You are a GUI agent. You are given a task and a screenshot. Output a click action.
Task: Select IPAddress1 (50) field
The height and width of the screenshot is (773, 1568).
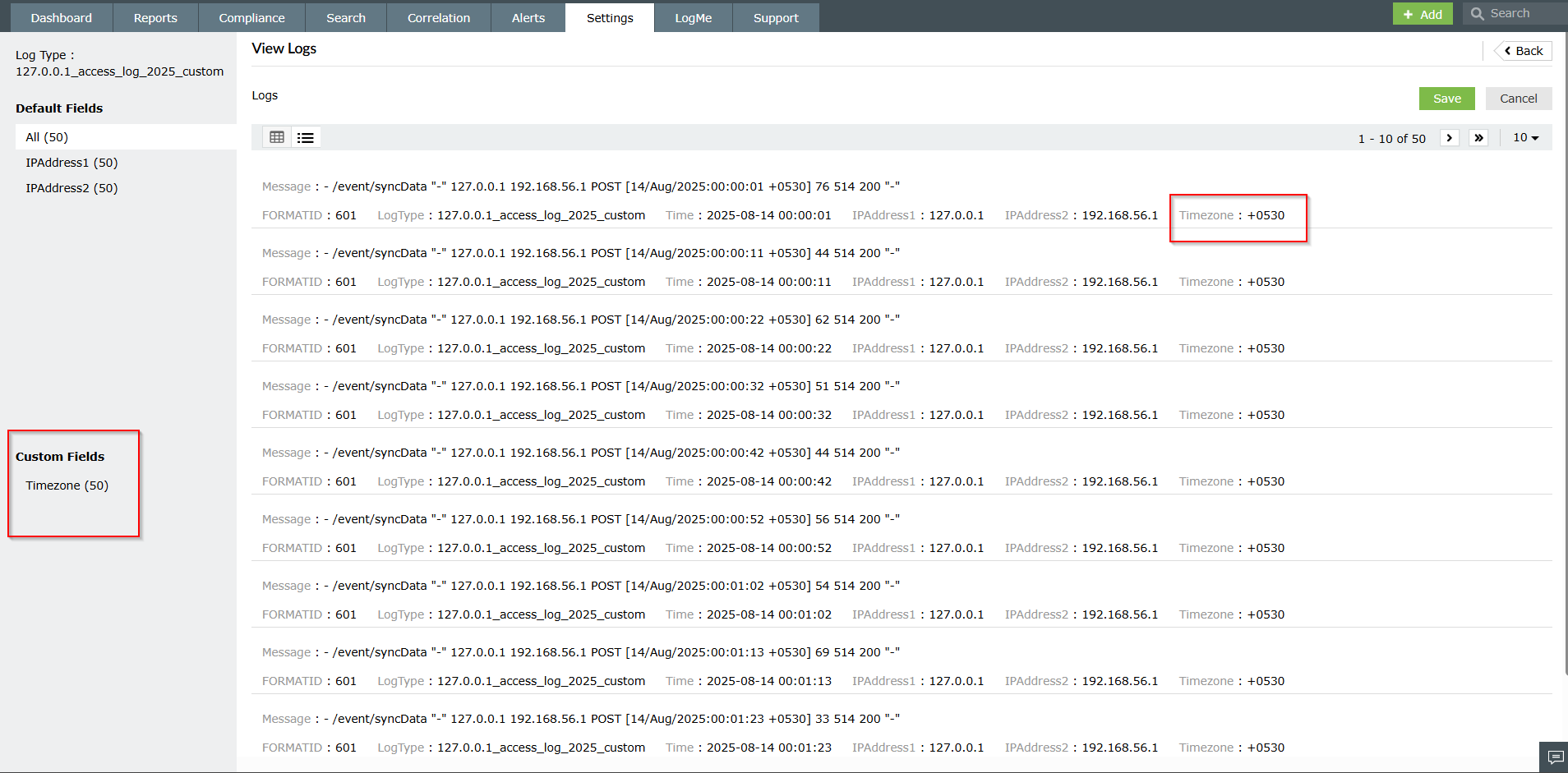(x=71, y=163)
